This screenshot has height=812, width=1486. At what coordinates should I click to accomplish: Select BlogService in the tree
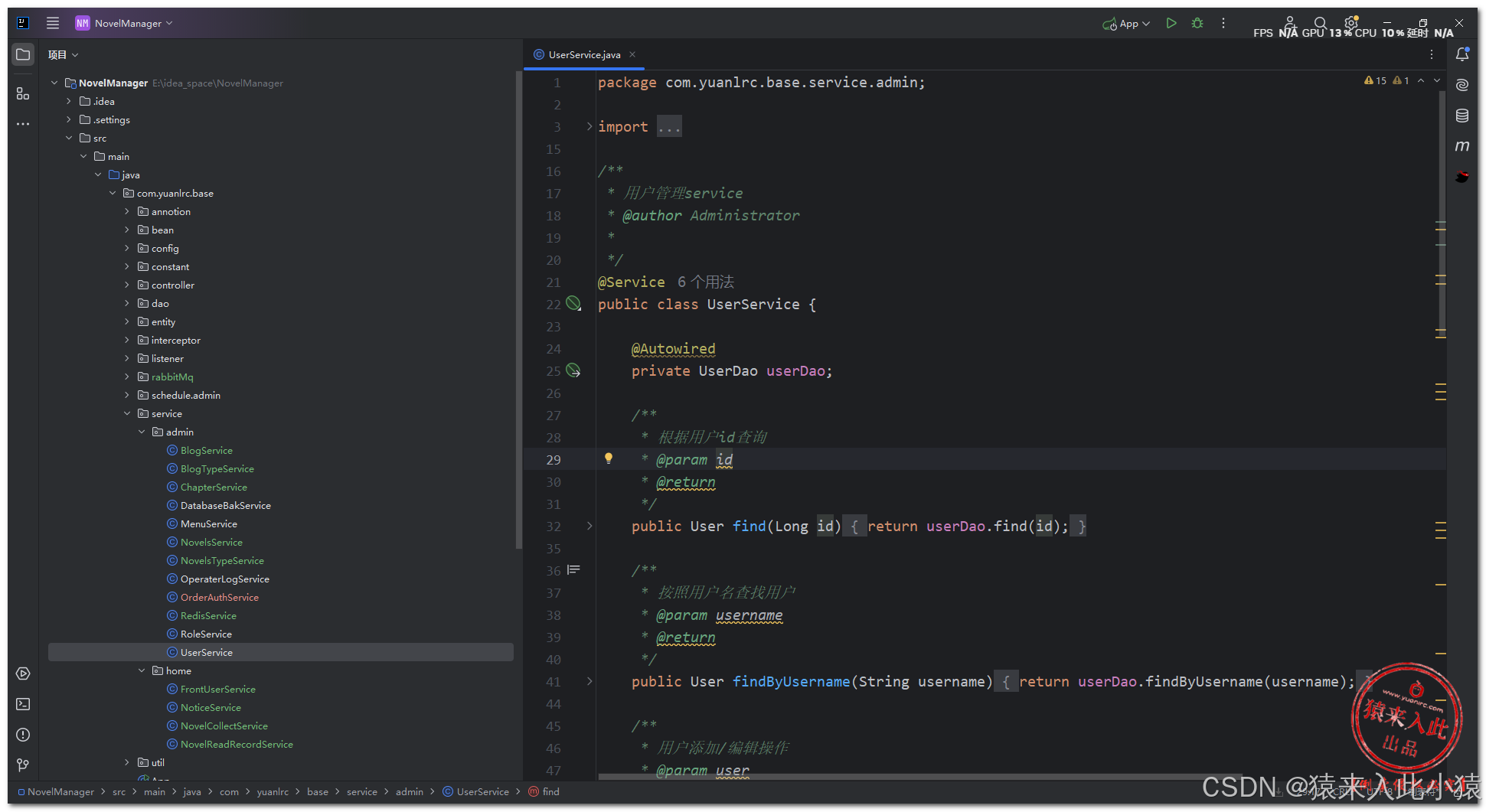click(x=206, y=450)
